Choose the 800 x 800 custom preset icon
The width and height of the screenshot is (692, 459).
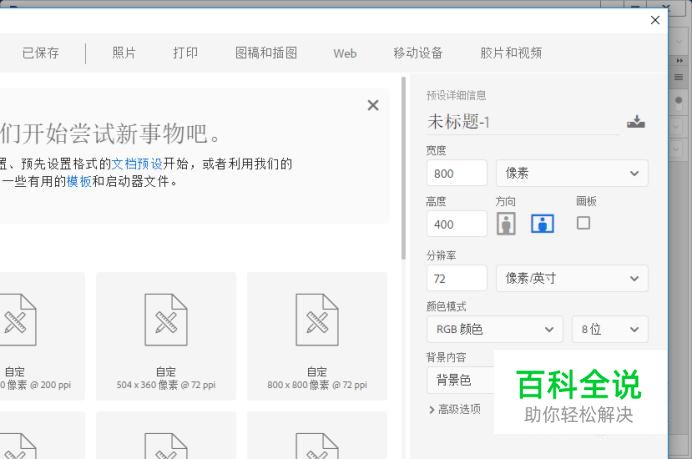pyautogui.click(x=317, y=320)
